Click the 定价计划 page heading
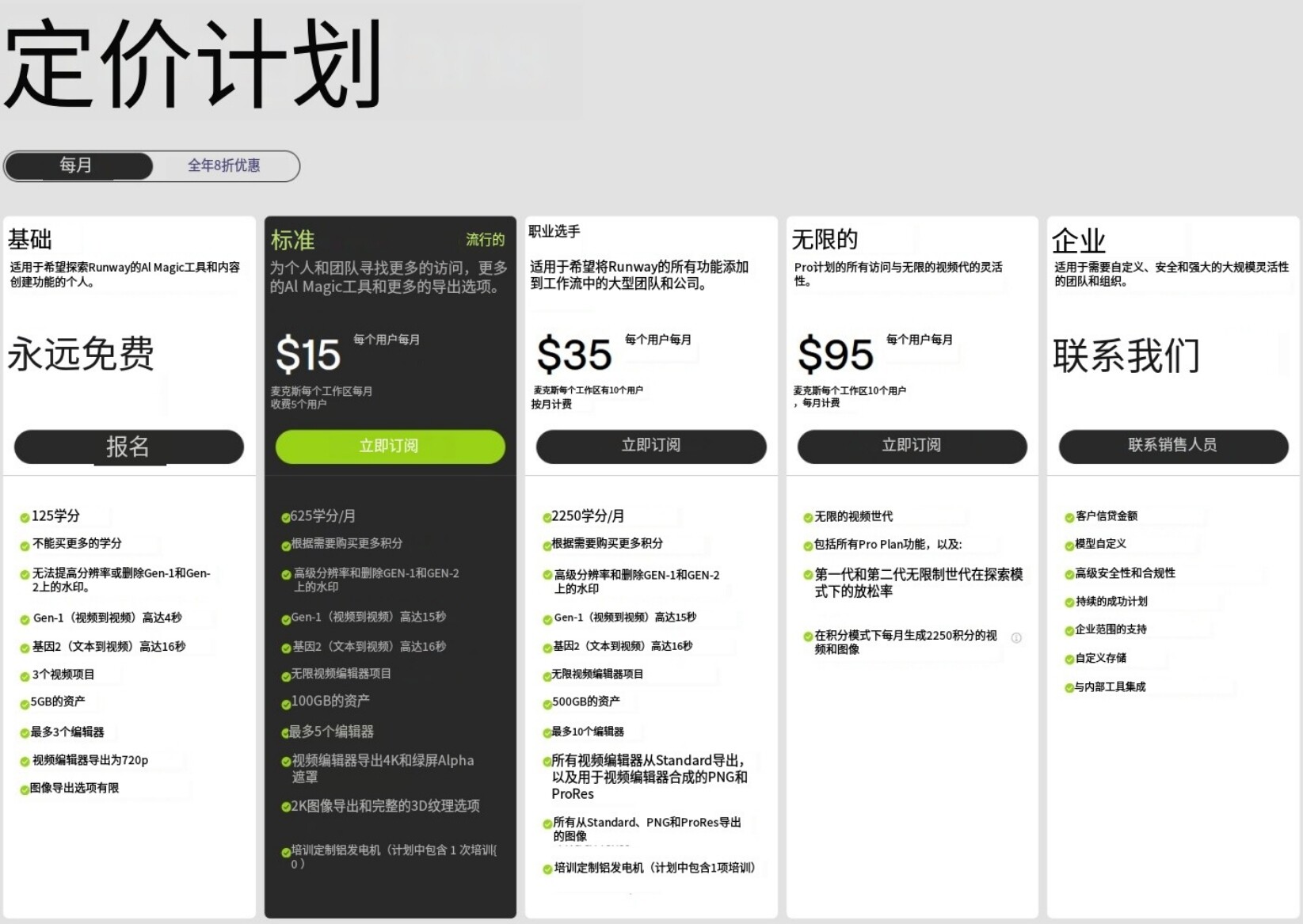The width and height of the screenshot is (1303, 924). click(194, 63)
